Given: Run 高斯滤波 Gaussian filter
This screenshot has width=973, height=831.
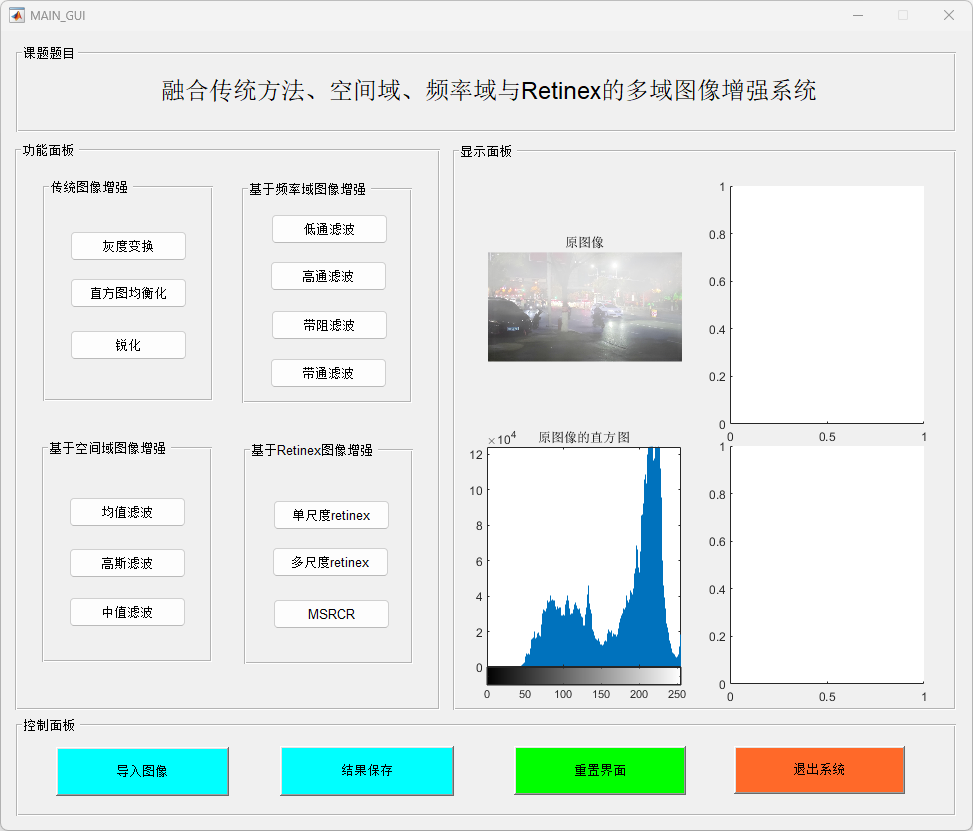Looking at the screenshot, I should [x=127, y=563].
